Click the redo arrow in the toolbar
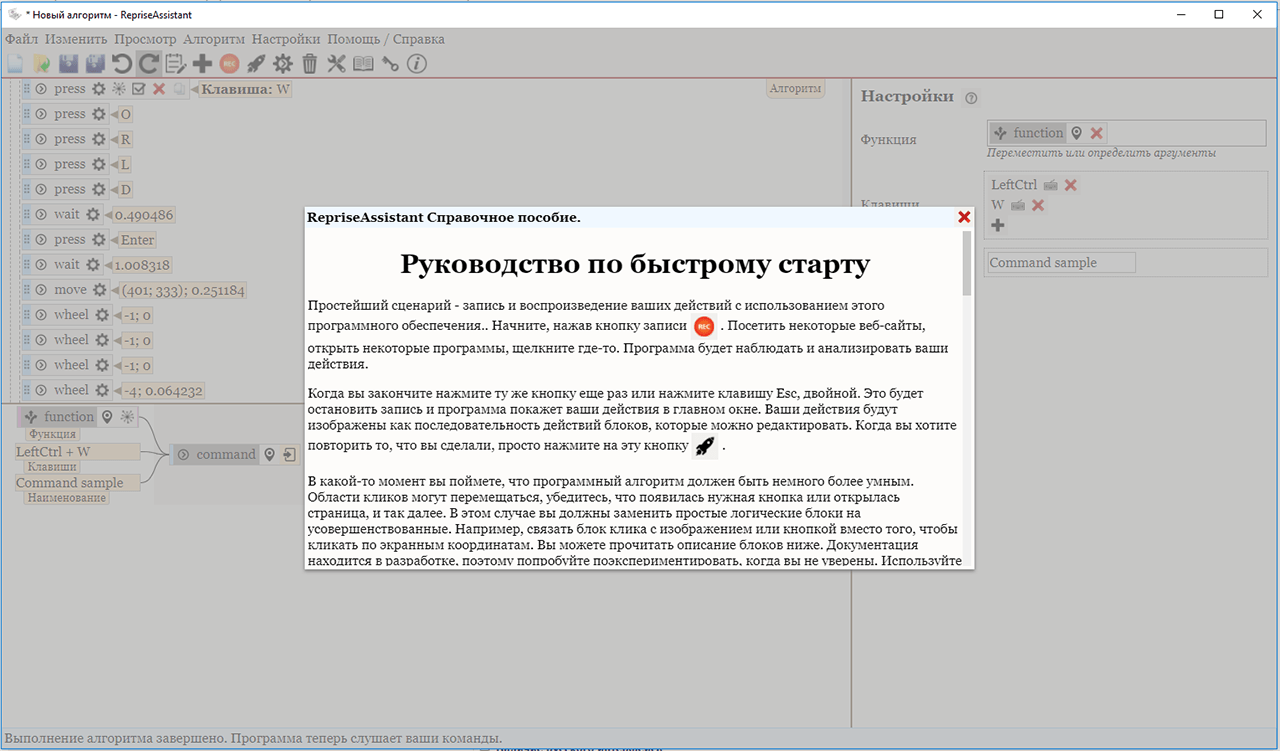 point(148,64)
